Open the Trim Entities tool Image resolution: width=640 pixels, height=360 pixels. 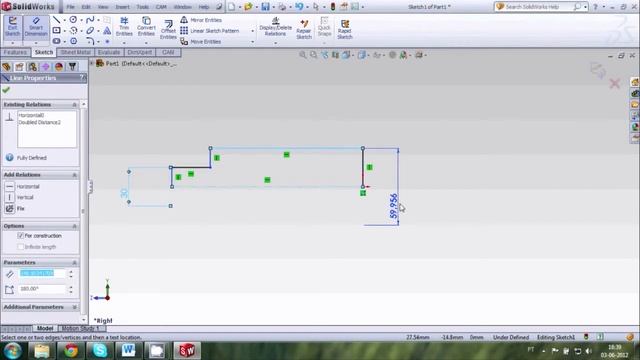124,27
